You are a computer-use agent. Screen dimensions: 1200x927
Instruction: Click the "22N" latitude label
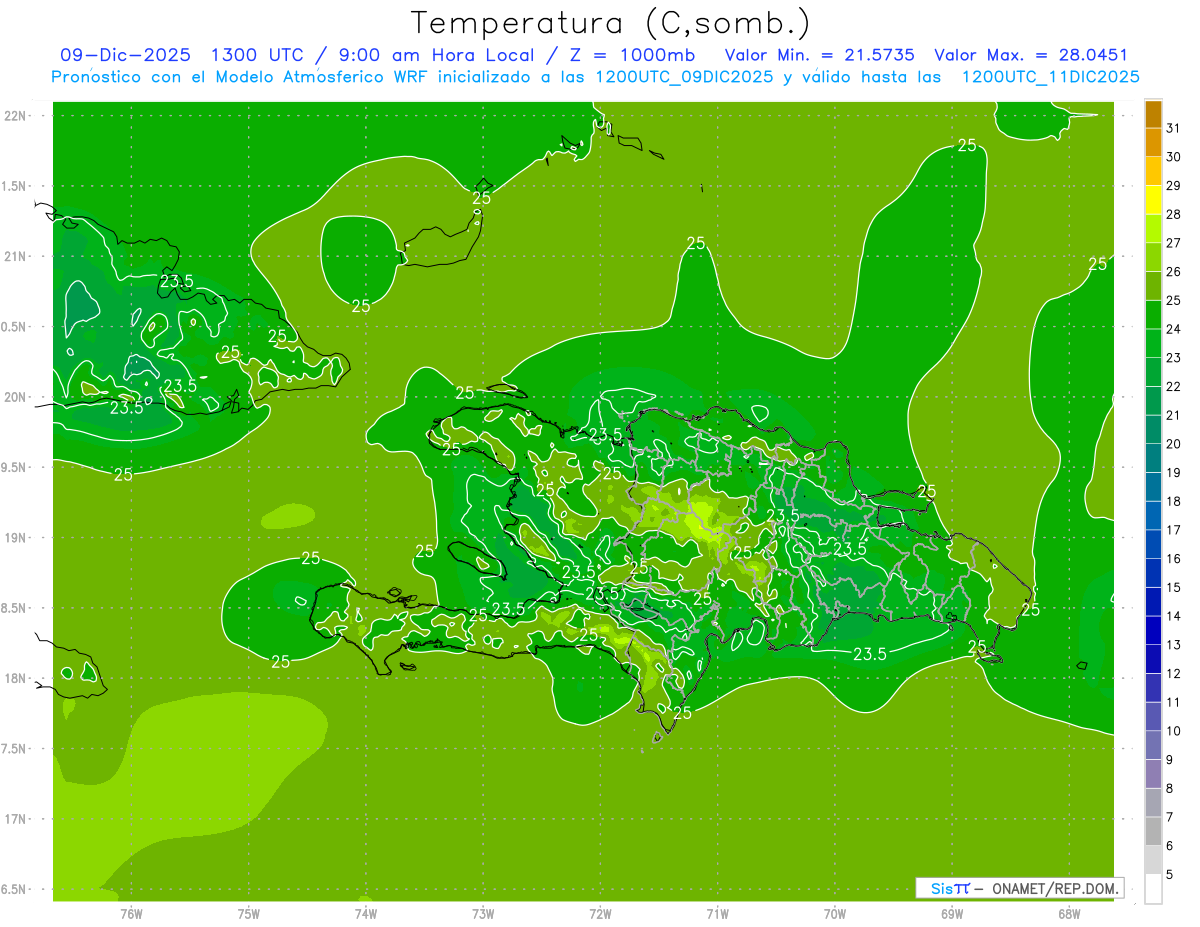(x=16, y=115)
